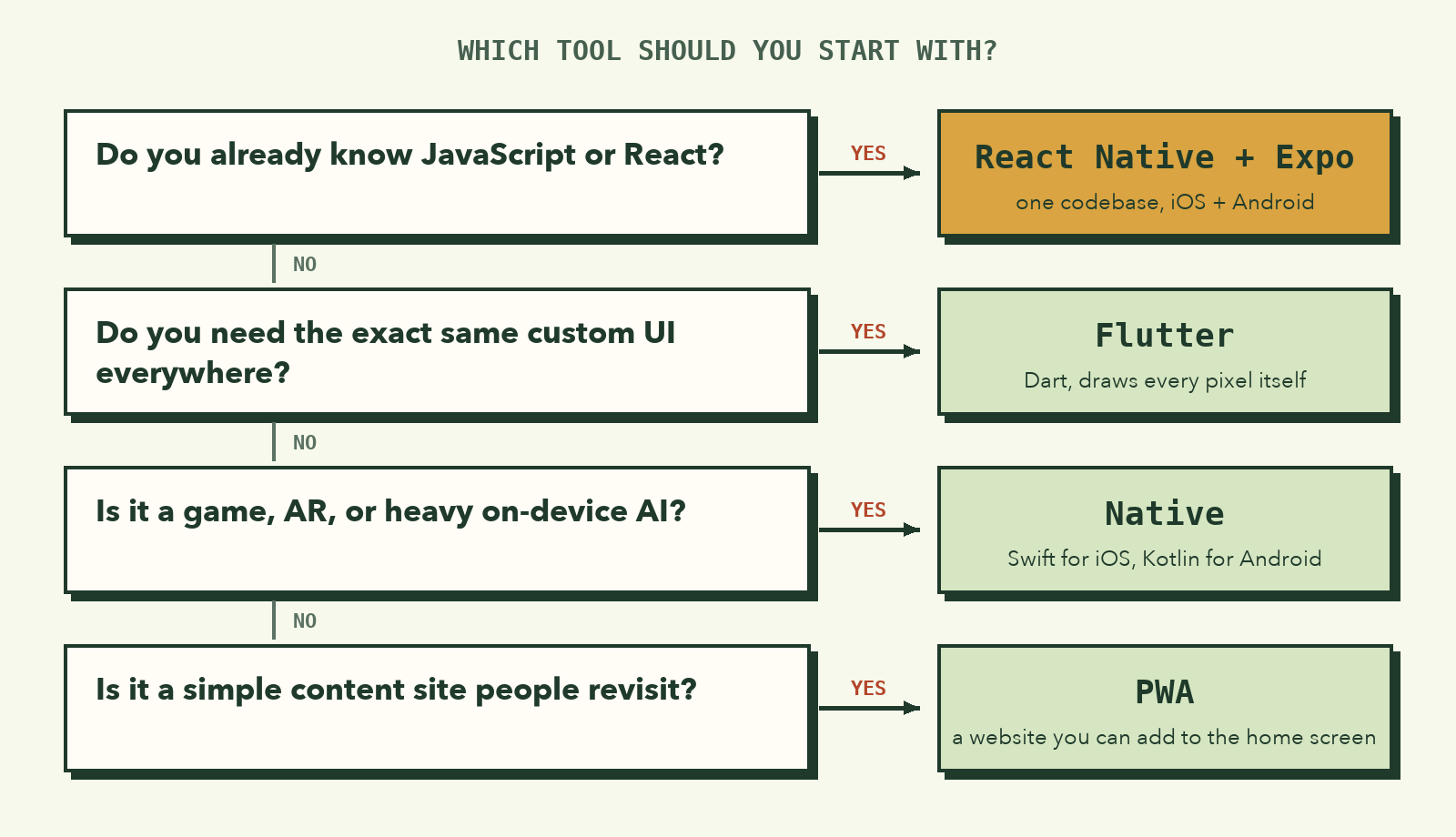Click the 'one codebase, iOS + Android' subtitle
This screenshot has height=837, width=1456.
(x=1165, y=202)
